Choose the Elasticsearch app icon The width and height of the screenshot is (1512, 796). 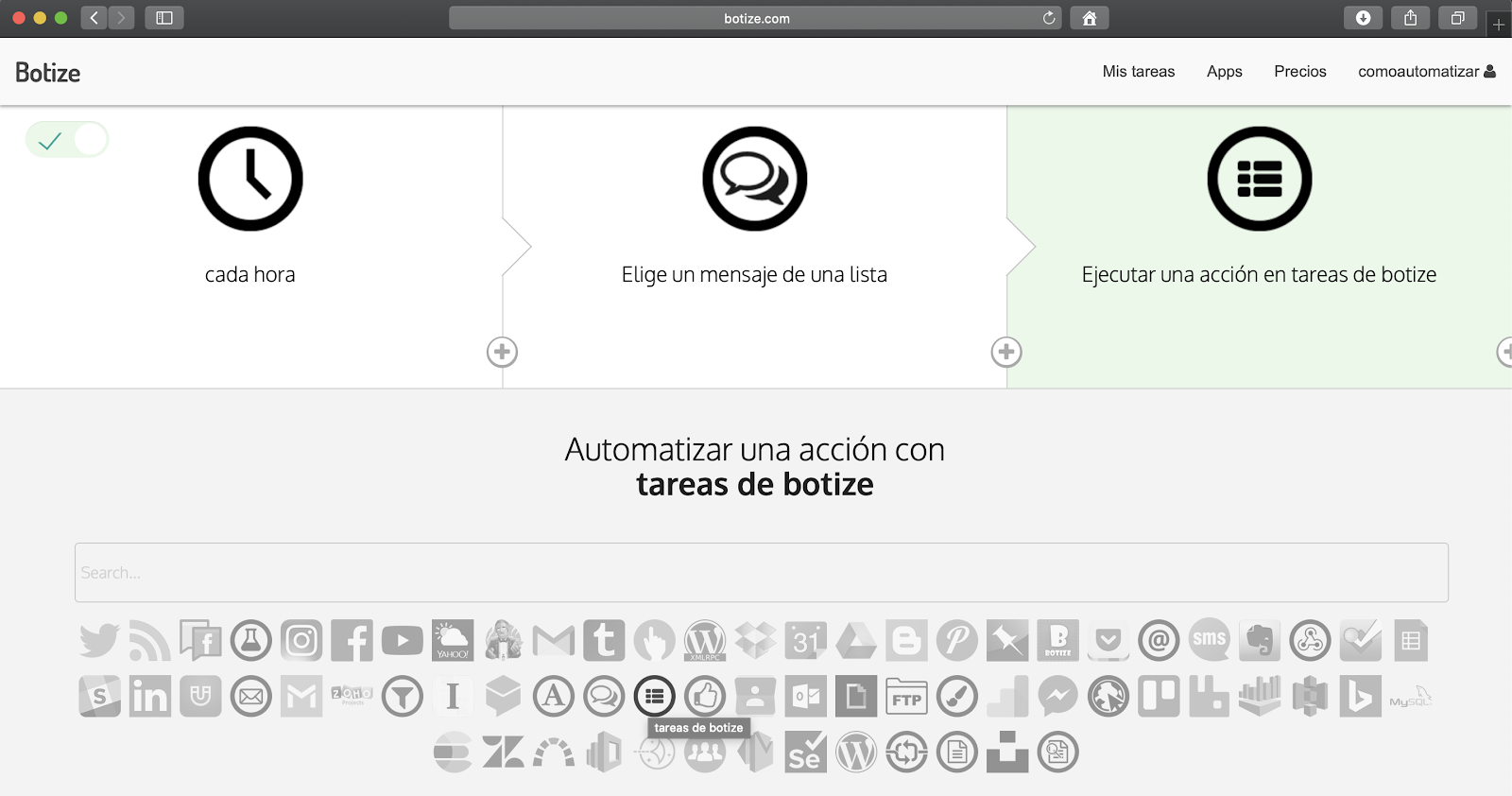pos(453,753)
